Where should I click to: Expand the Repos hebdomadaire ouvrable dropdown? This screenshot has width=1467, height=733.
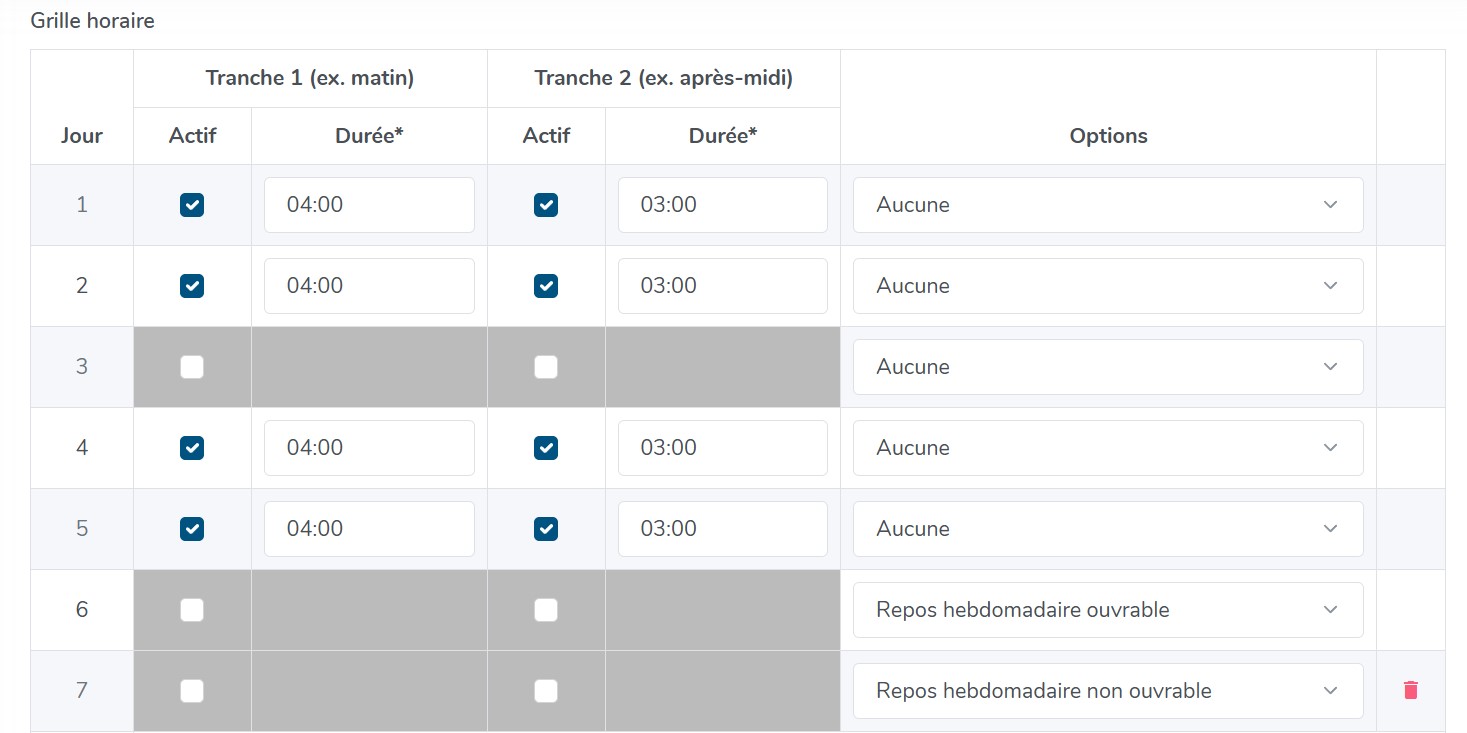point(1107,610)
